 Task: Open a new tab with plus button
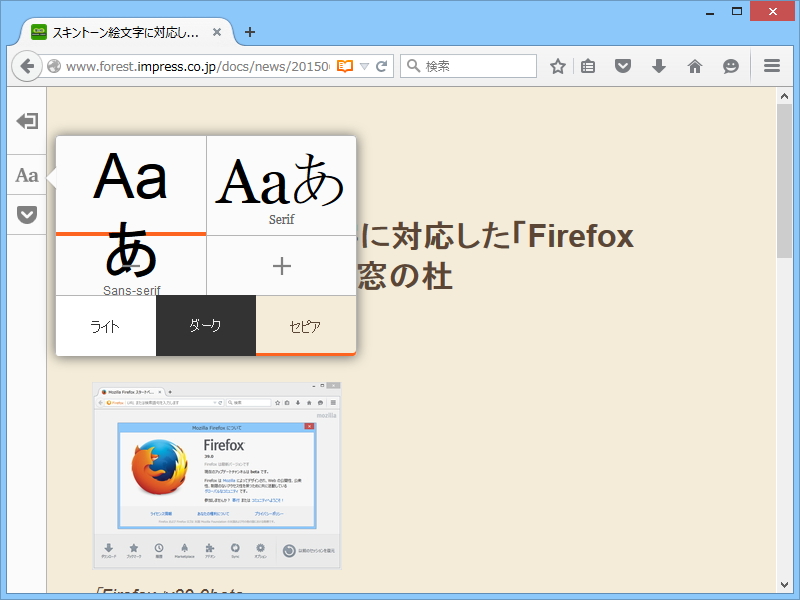pyautogui.click(x=249, y=32)
